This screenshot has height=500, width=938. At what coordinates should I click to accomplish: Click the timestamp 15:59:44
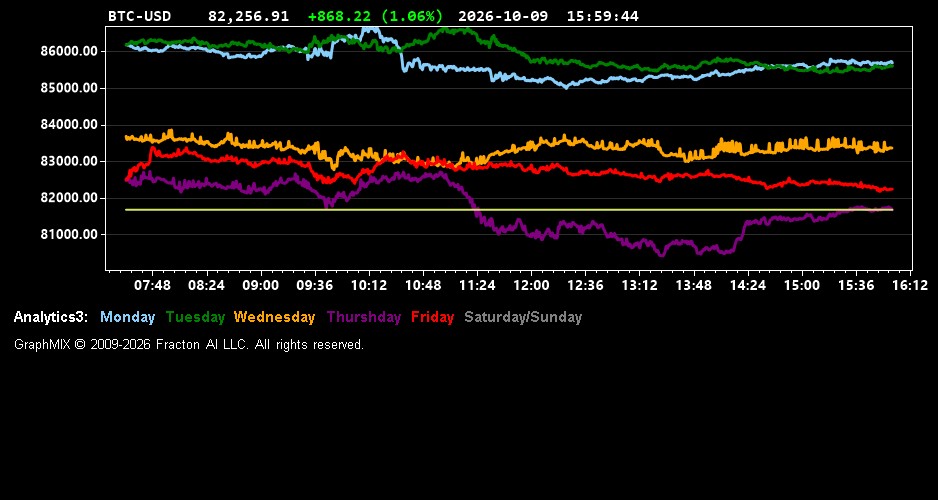(602, 16)
